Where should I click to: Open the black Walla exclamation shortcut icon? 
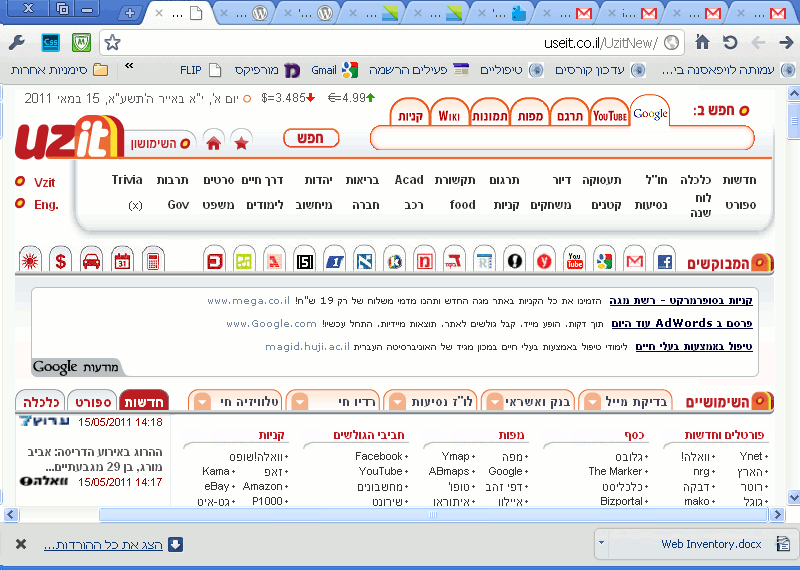[514, 261]
